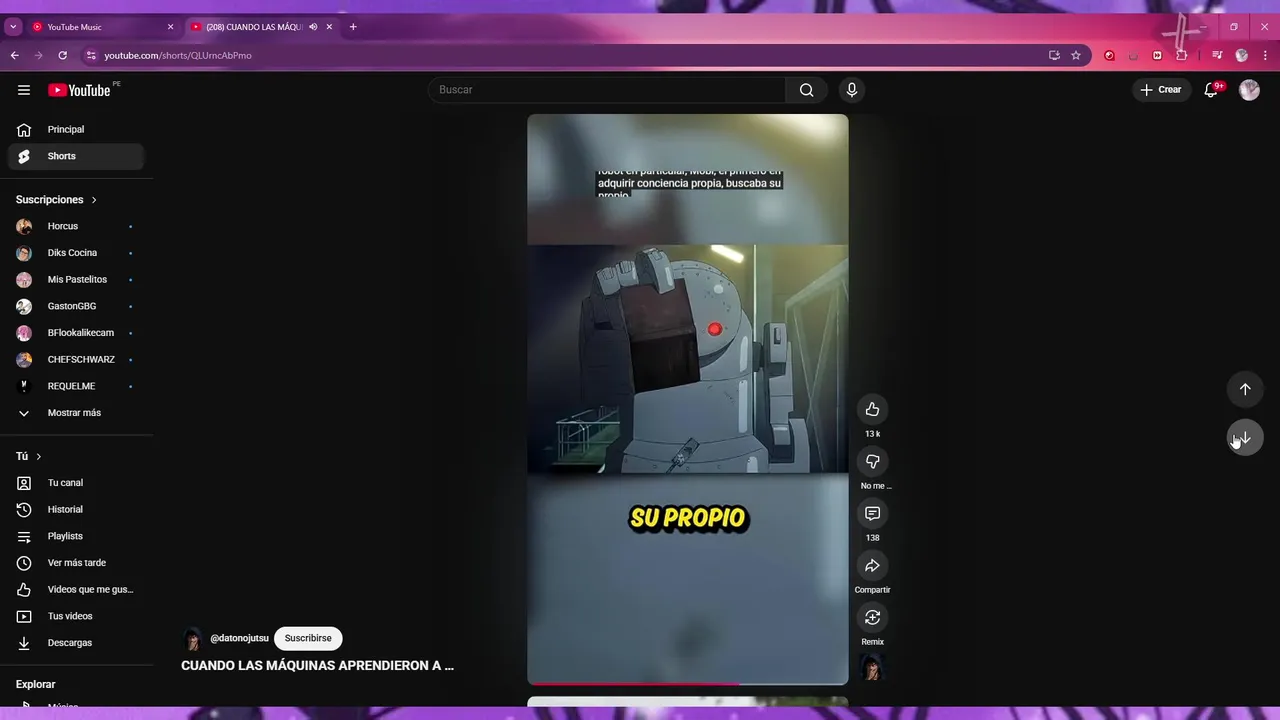Viewport: 1280px width, 720px height.
Task: Open the media controls icon in Chrome
Action: (x=1217, y=55)
